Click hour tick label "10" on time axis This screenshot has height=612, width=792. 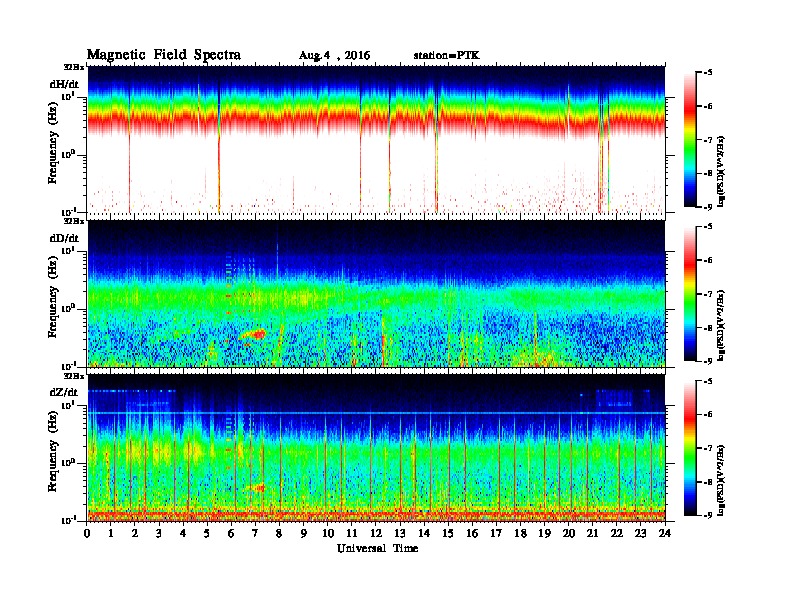(x=328, y=533)
